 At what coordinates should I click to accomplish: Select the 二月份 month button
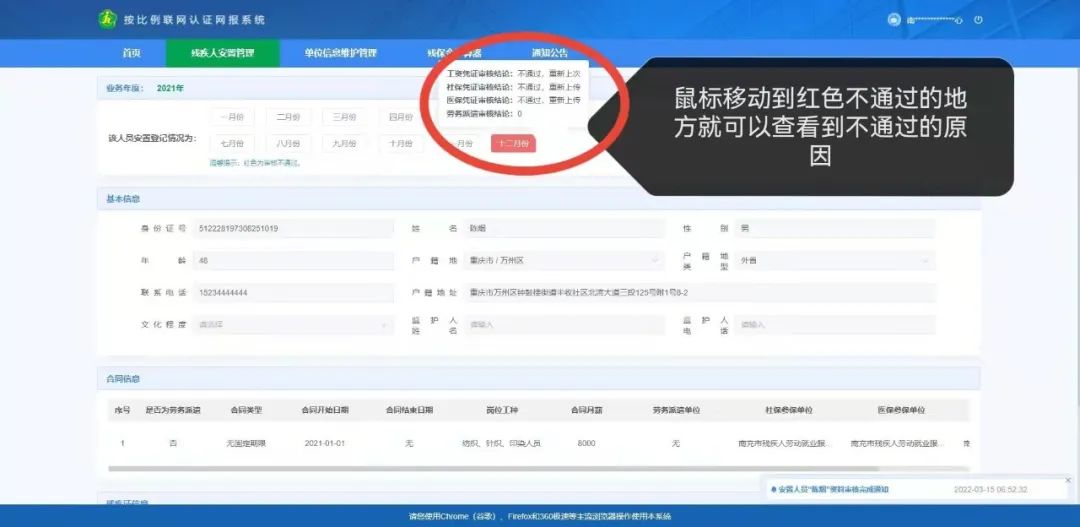[289, 117]
